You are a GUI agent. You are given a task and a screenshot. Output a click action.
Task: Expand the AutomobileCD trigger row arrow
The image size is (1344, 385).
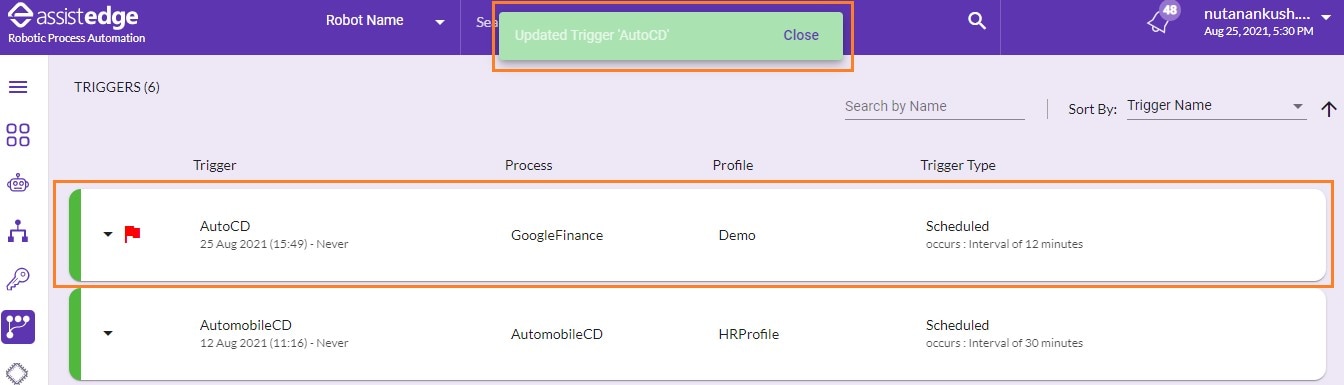108,333
